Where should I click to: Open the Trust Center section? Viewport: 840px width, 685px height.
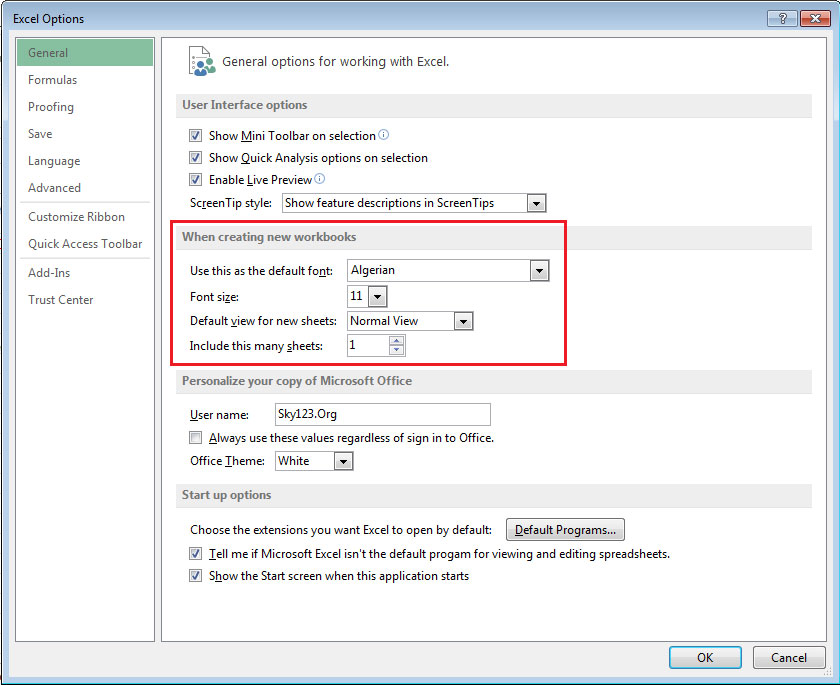[x=60, y=299]
